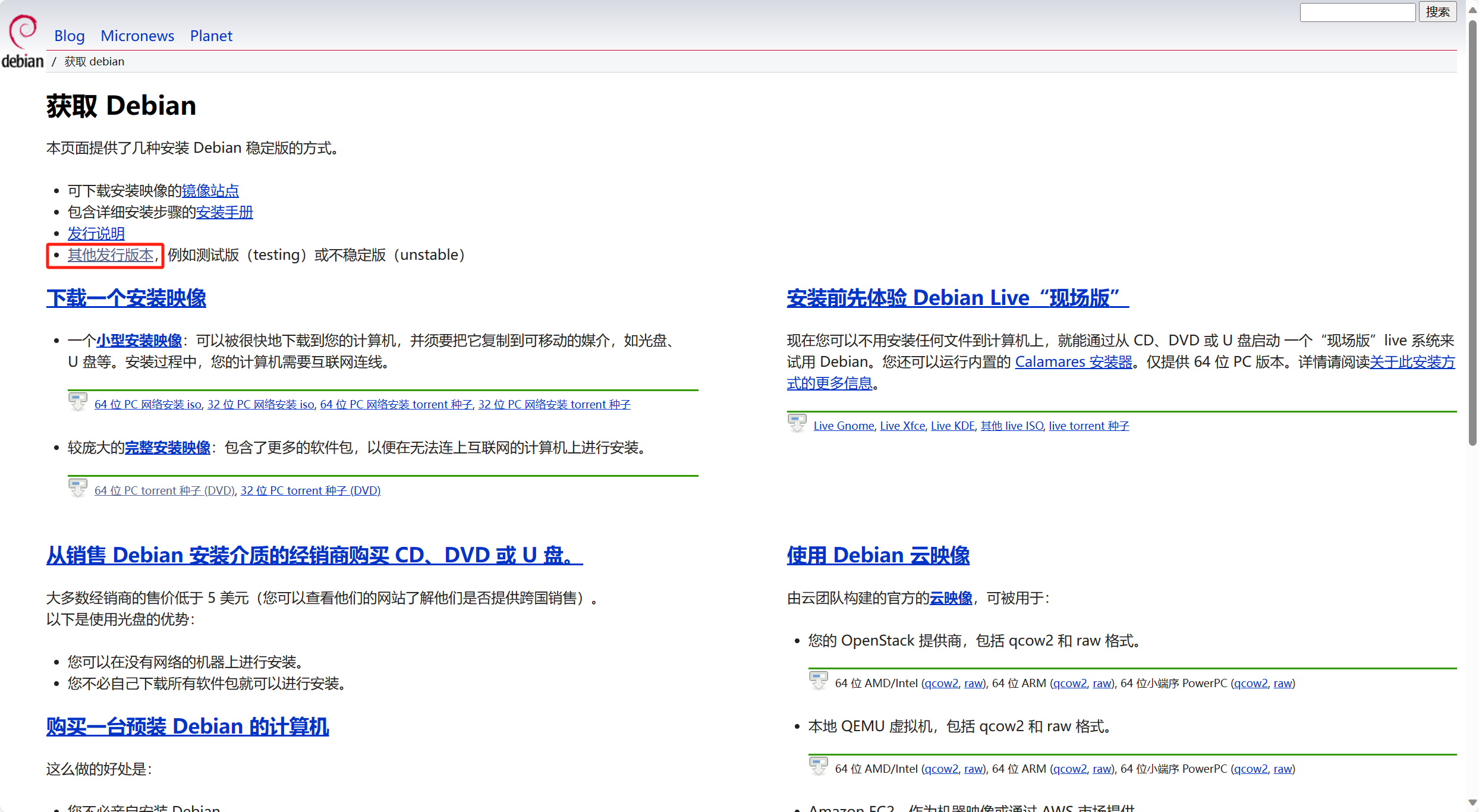Download QEMU PowerPC qcow2 image
Viewport: 1479px width, 812px height.
[1251, 769]
